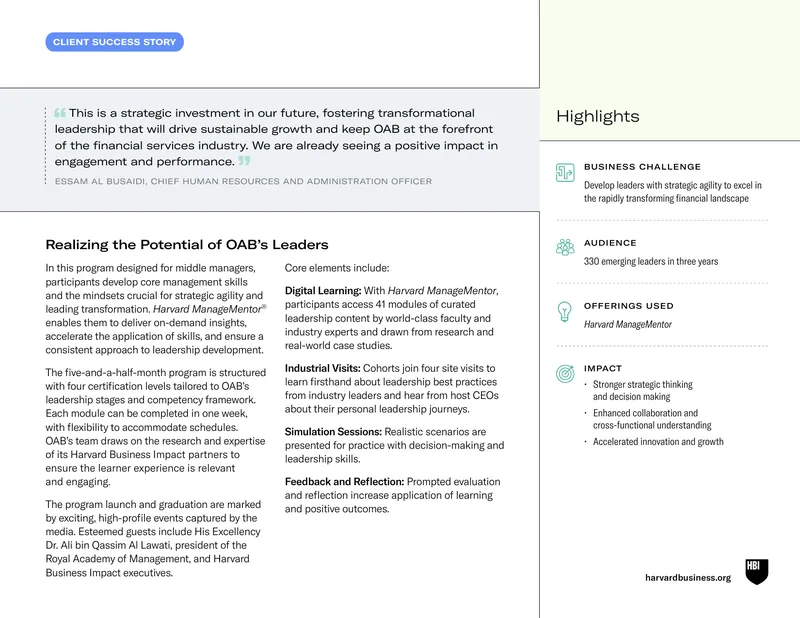This screenshot has height=618, width=800.
Task: Click Essam Al Busaidi attribution line
Action: click(243, 181)
